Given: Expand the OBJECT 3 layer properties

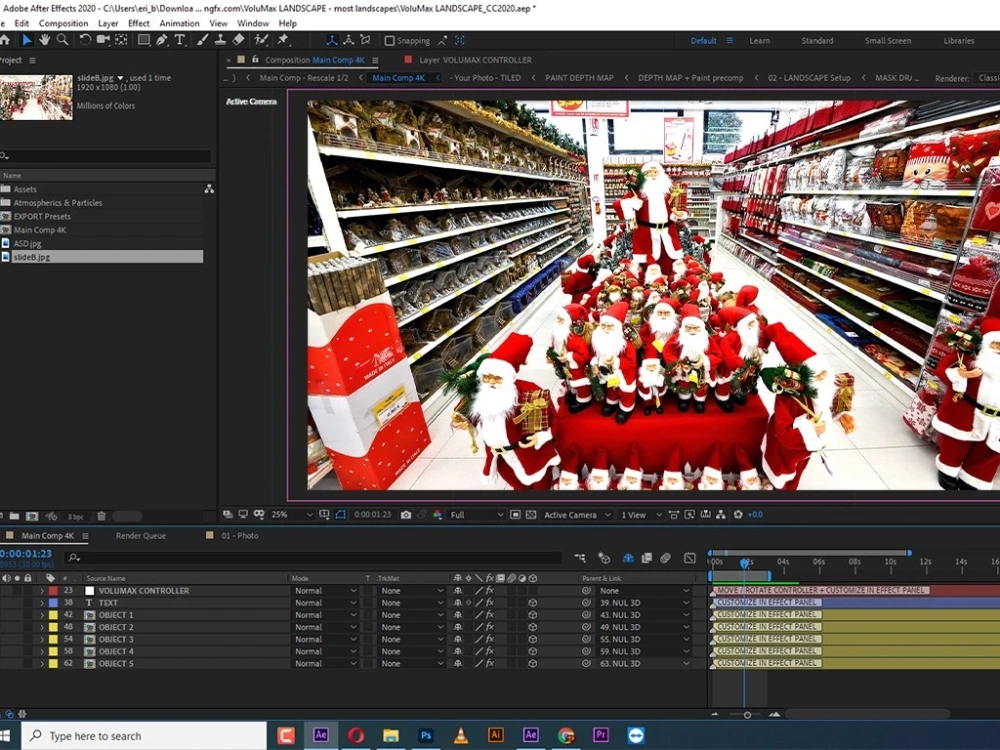Looking at the screenshot, I should [42, 639].
